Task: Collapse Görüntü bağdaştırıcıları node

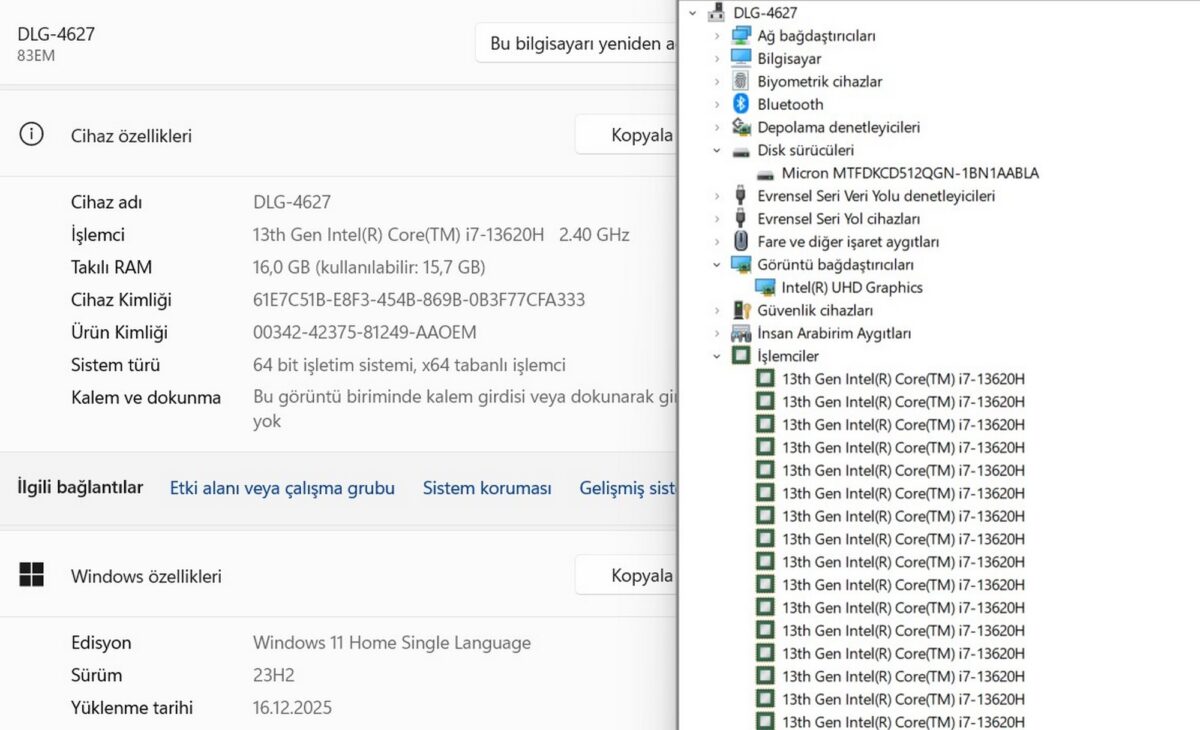Action: click(x=717, y=265)
